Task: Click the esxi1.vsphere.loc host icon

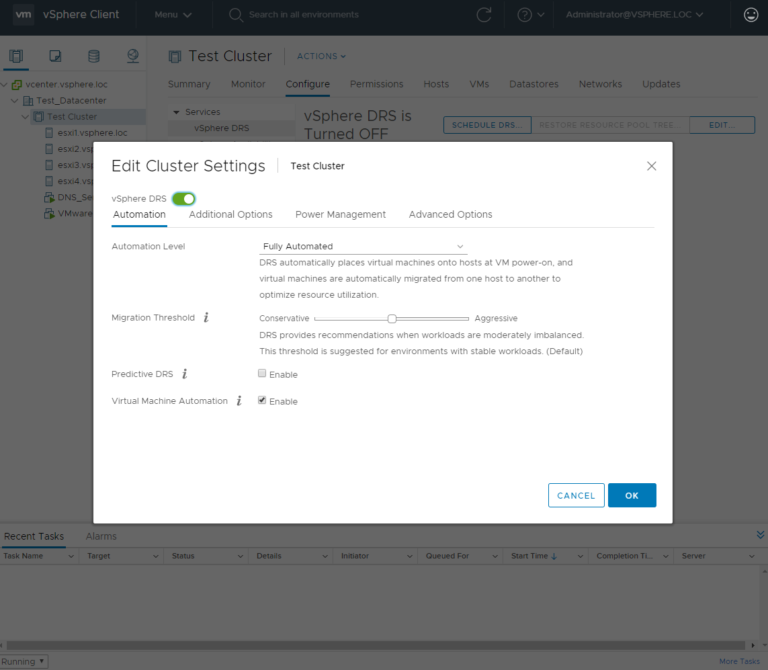Action: [49, 133]
